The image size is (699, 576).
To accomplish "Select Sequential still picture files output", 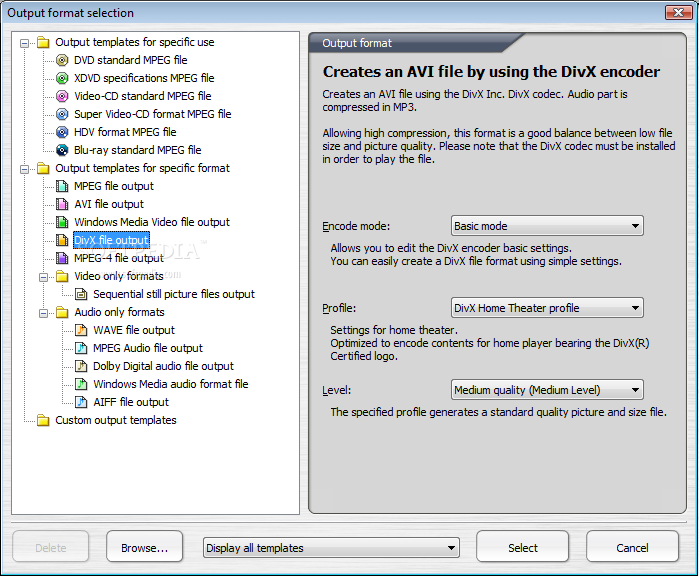I will pyautogui.click(x=173, y=294).
